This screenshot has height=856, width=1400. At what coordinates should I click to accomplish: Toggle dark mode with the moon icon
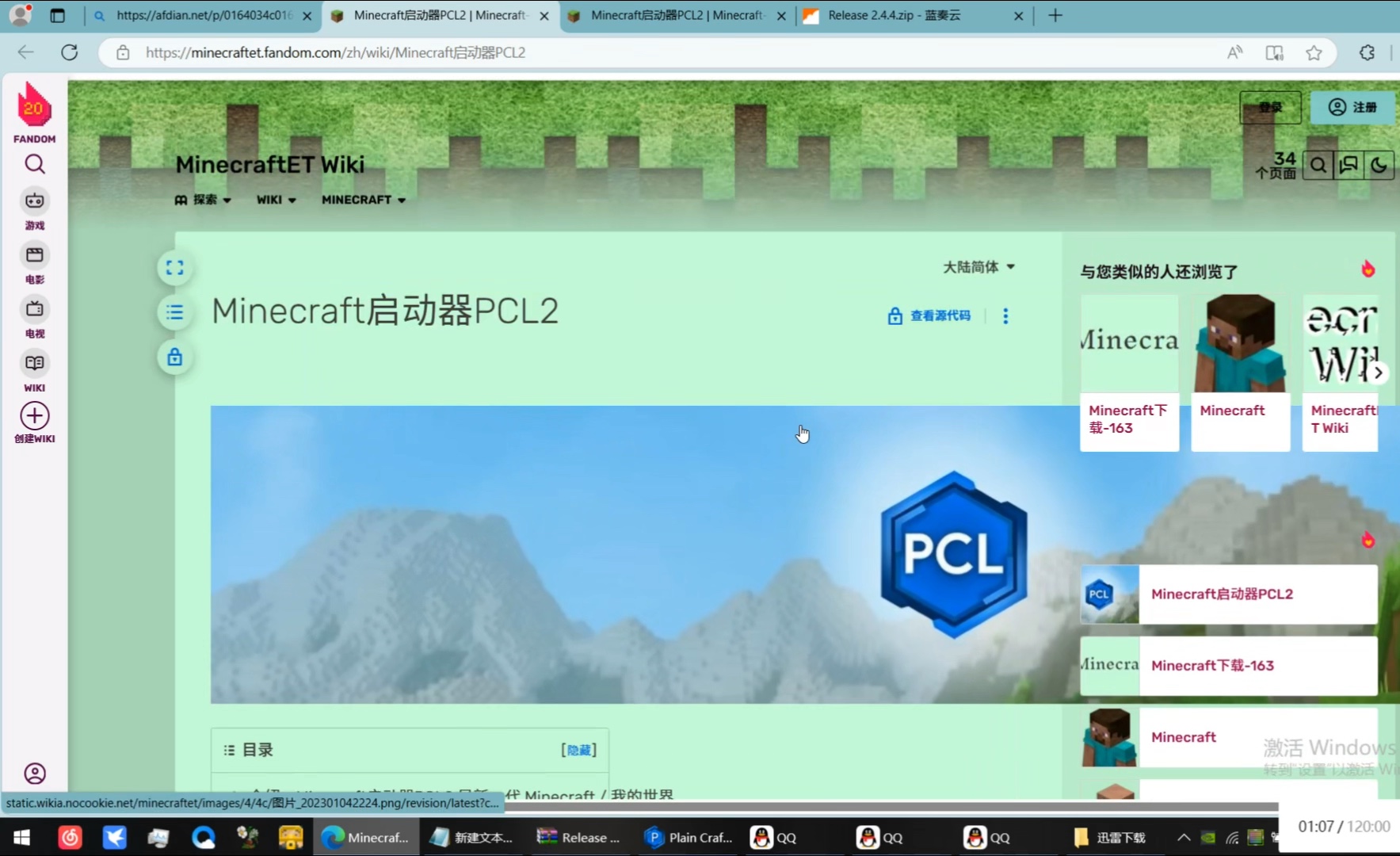1379,165
